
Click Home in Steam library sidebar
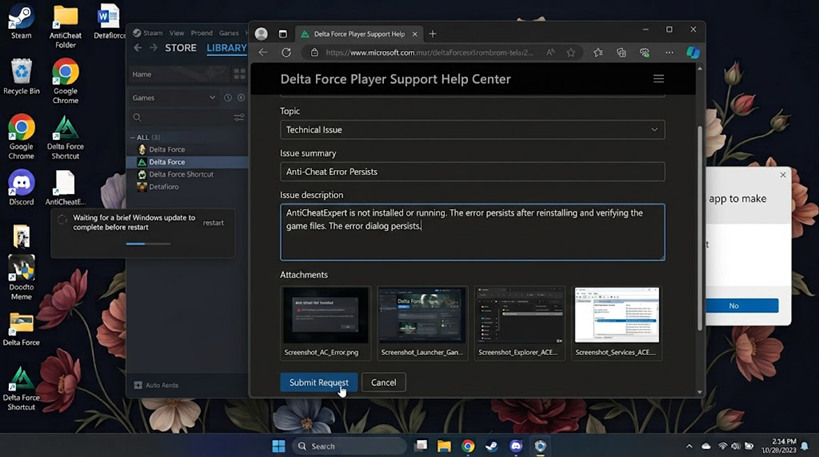click(142, 74)
